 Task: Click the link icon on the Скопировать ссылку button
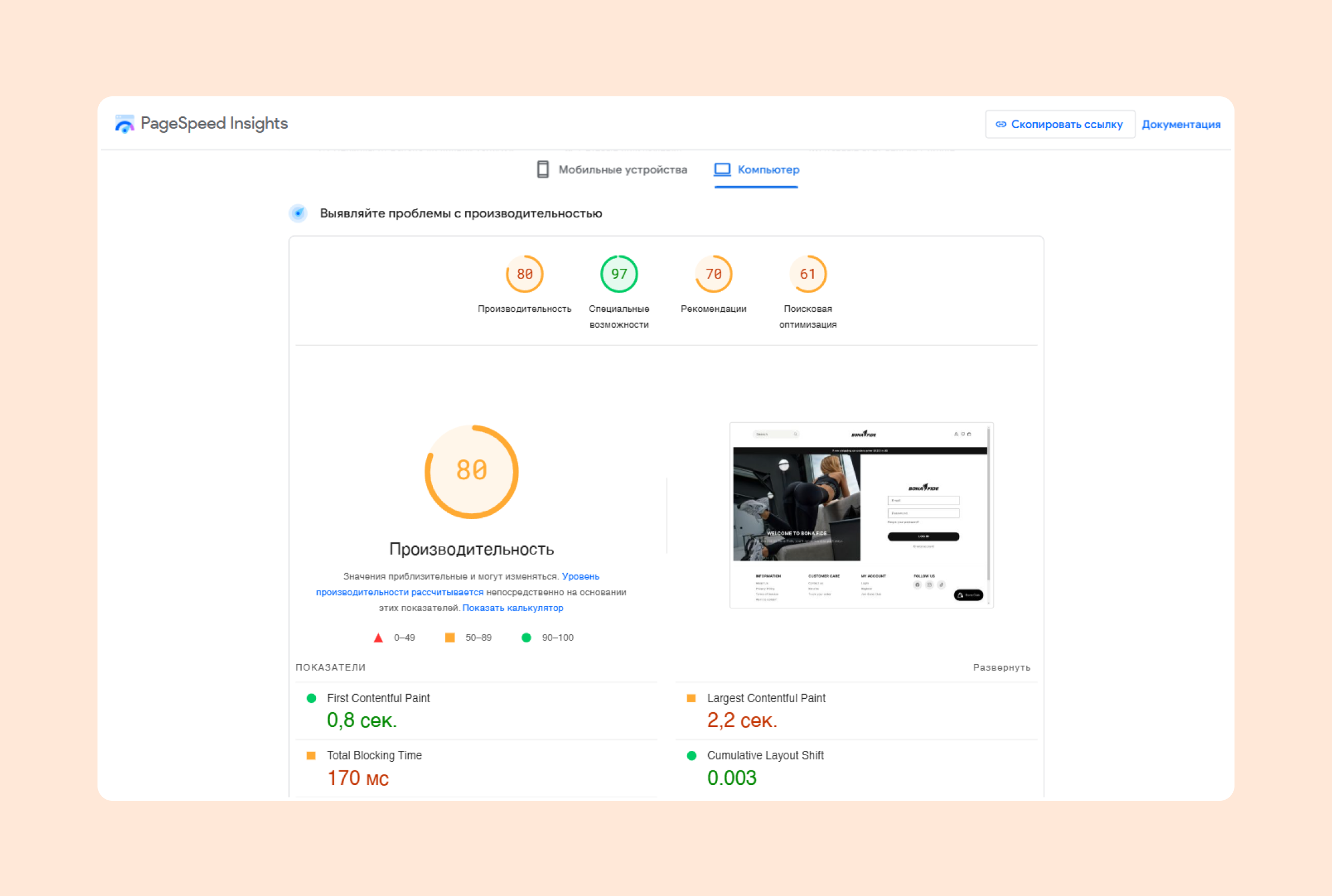(1001, 124)
